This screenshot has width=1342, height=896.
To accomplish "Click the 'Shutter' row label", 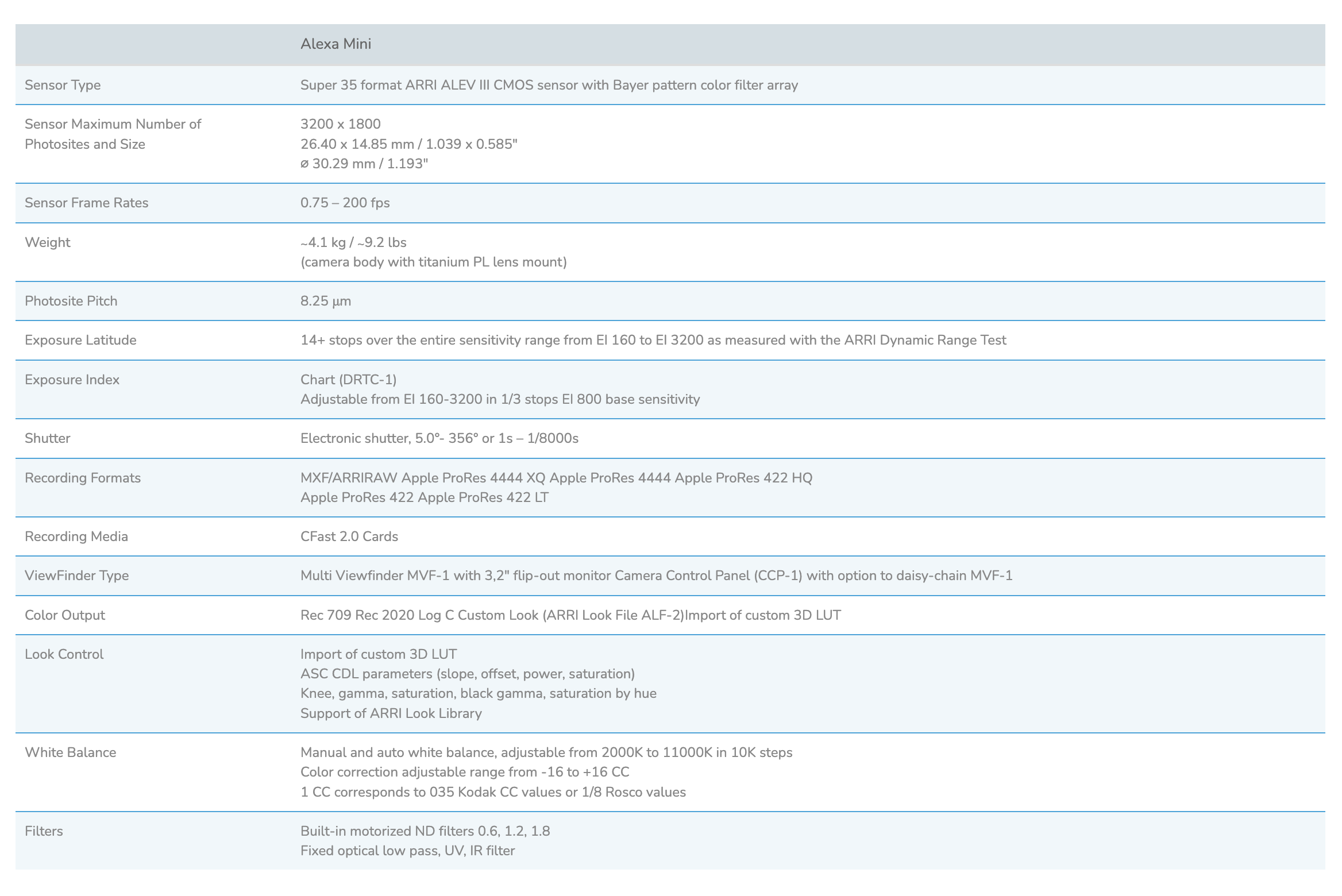I will 48,438.
